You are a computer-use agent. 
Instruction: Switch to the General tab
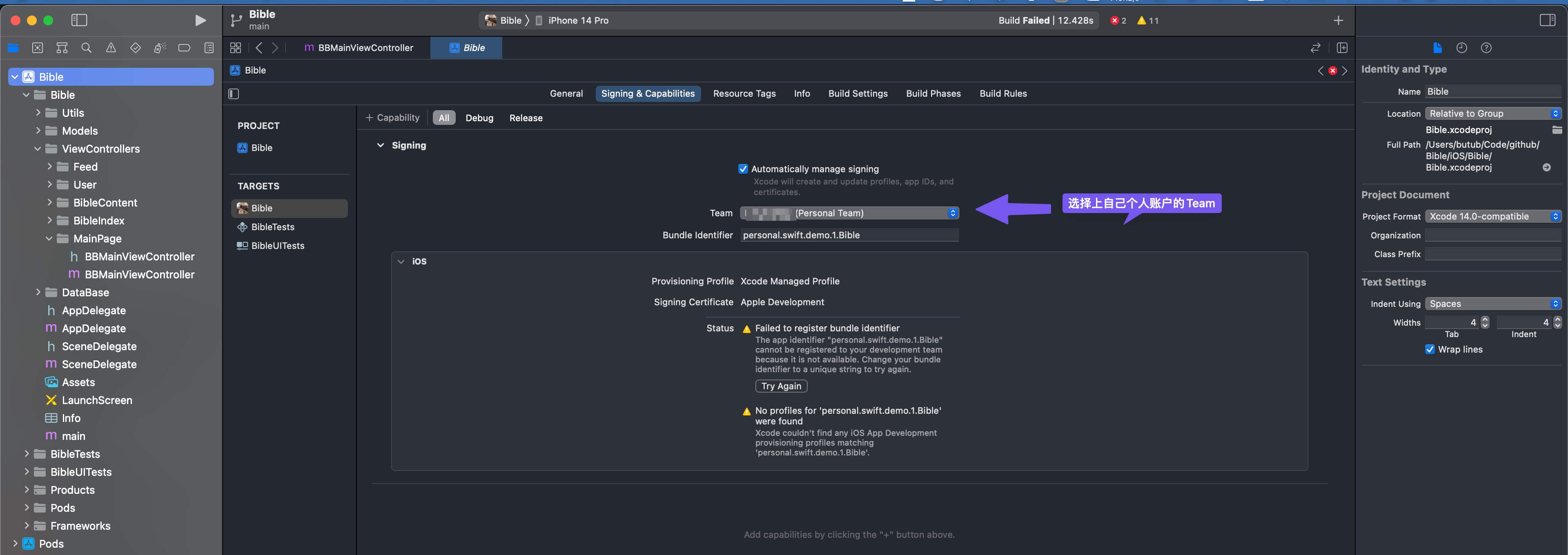566,94
